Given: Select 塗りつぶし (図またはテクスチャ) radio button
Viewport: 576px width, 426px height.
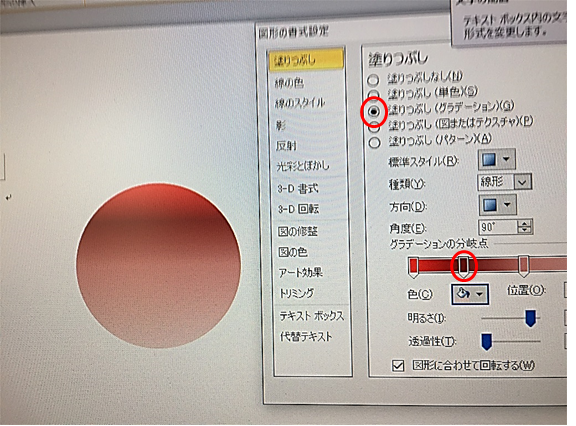Looking at the screenshot, I should pos(374,127).
